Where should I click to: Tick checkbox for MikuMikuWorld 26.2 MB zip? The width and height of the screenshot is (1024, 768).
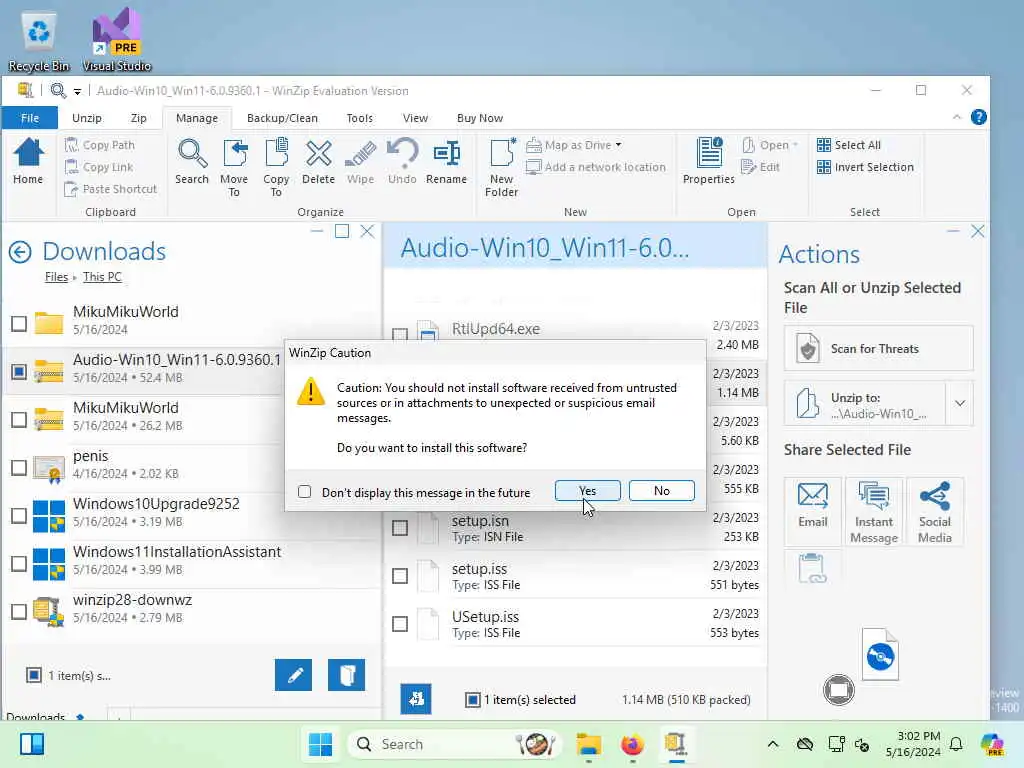point(19,419)
